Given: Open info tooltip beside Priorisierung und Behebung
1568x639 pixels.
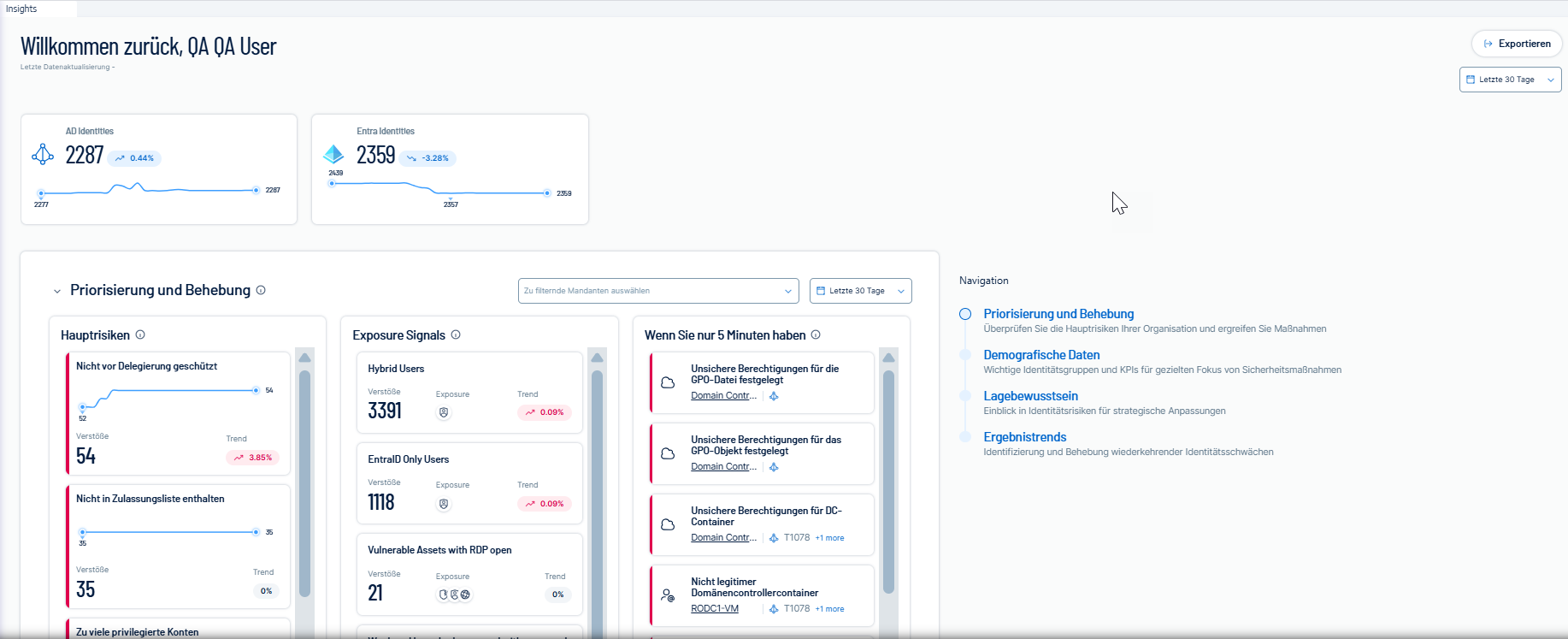Looking at the screenshot, I should [x=261, y=290].
